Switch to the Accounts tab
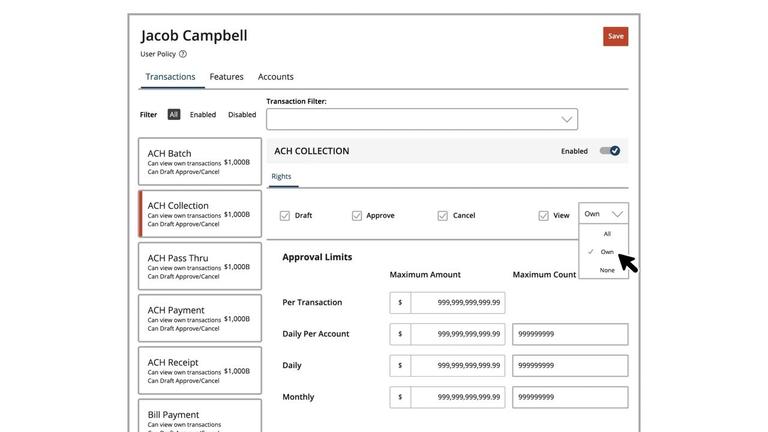This screenshot has height=432, width=768. 276,77
